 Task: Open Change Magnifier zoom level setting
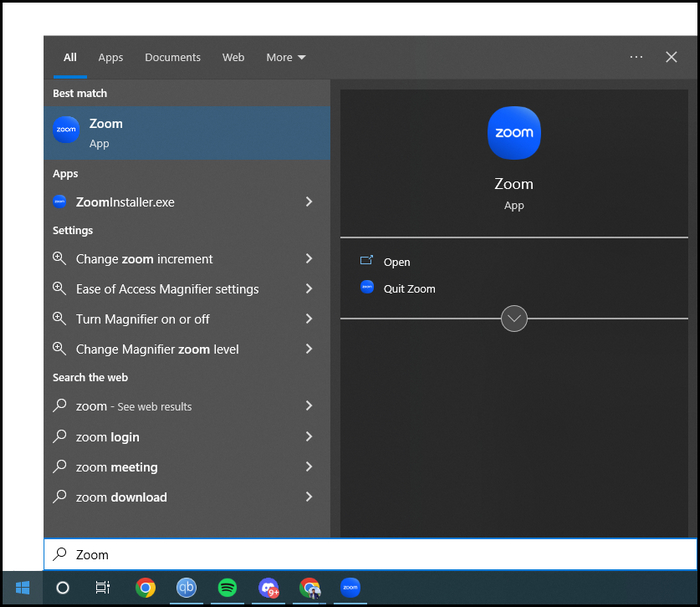pyautogui.click(x=187, y=349)
